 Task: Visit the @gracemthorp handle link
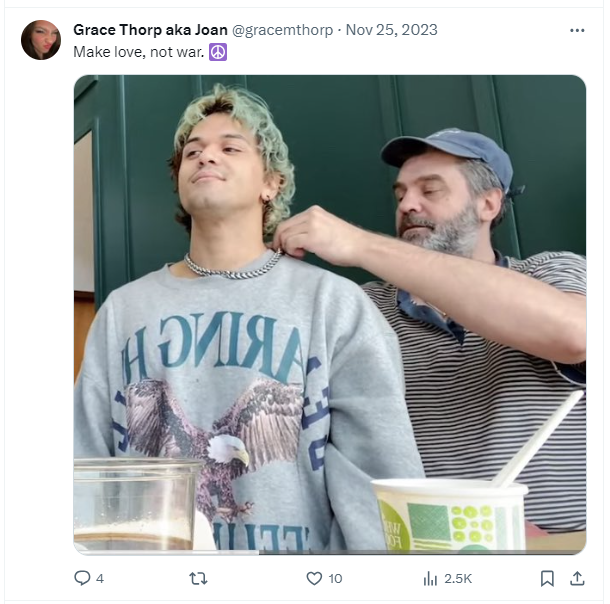coord(282,30)
